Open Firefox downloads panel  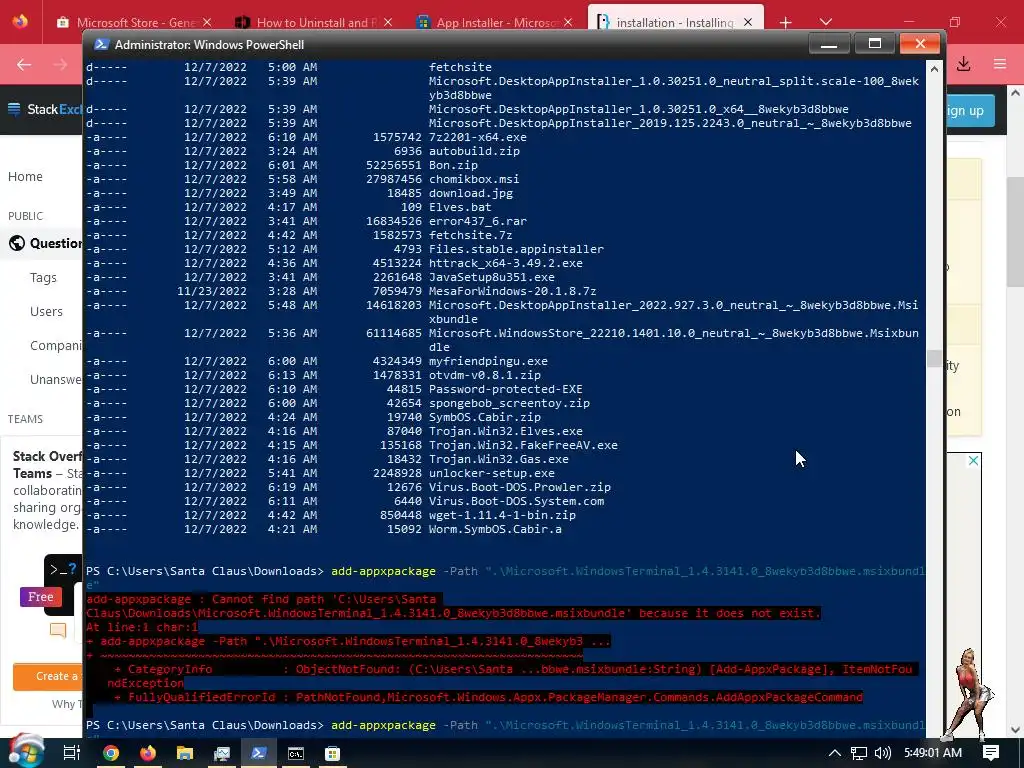click(x=963, y=64)
